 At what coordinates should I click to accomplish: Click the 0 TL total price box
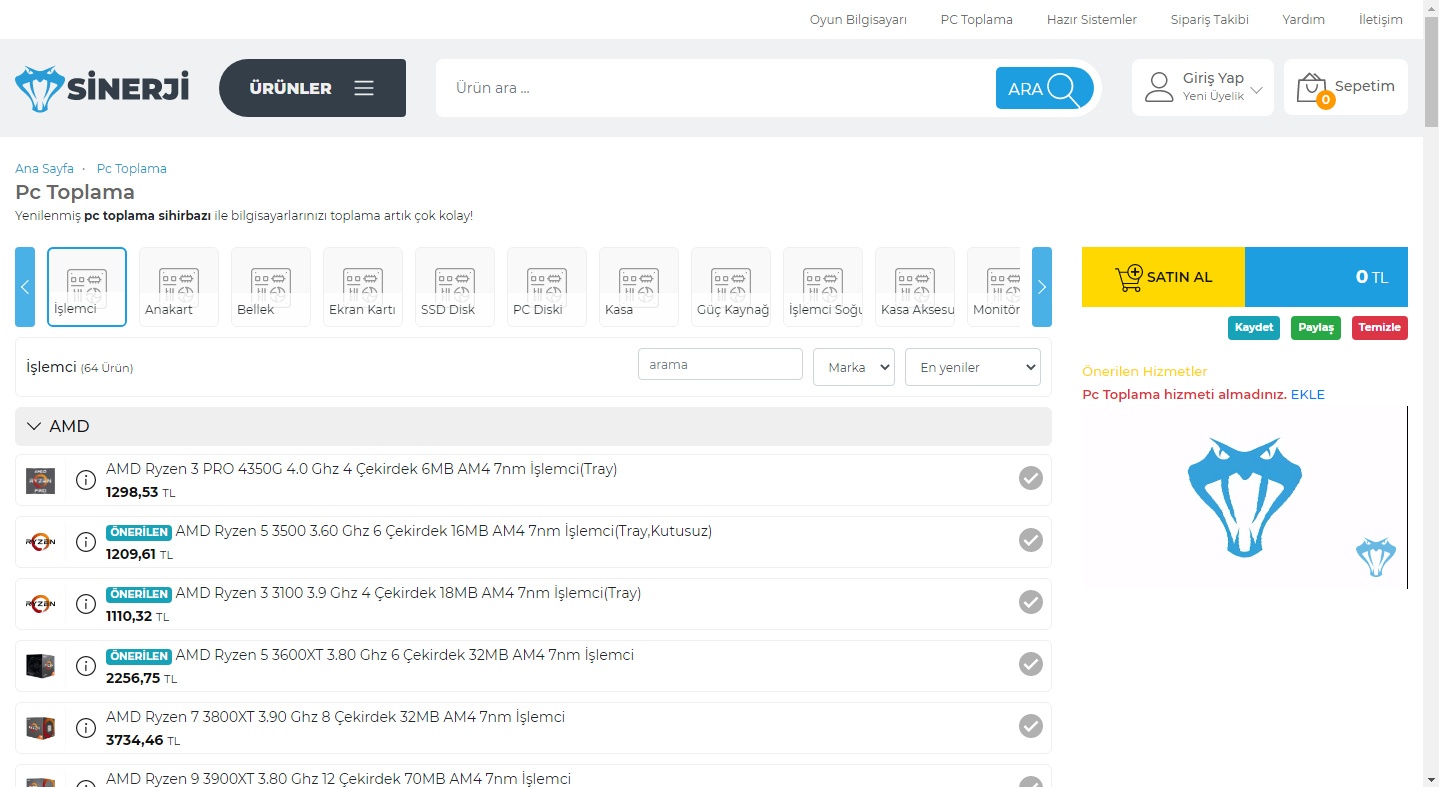1326,277
